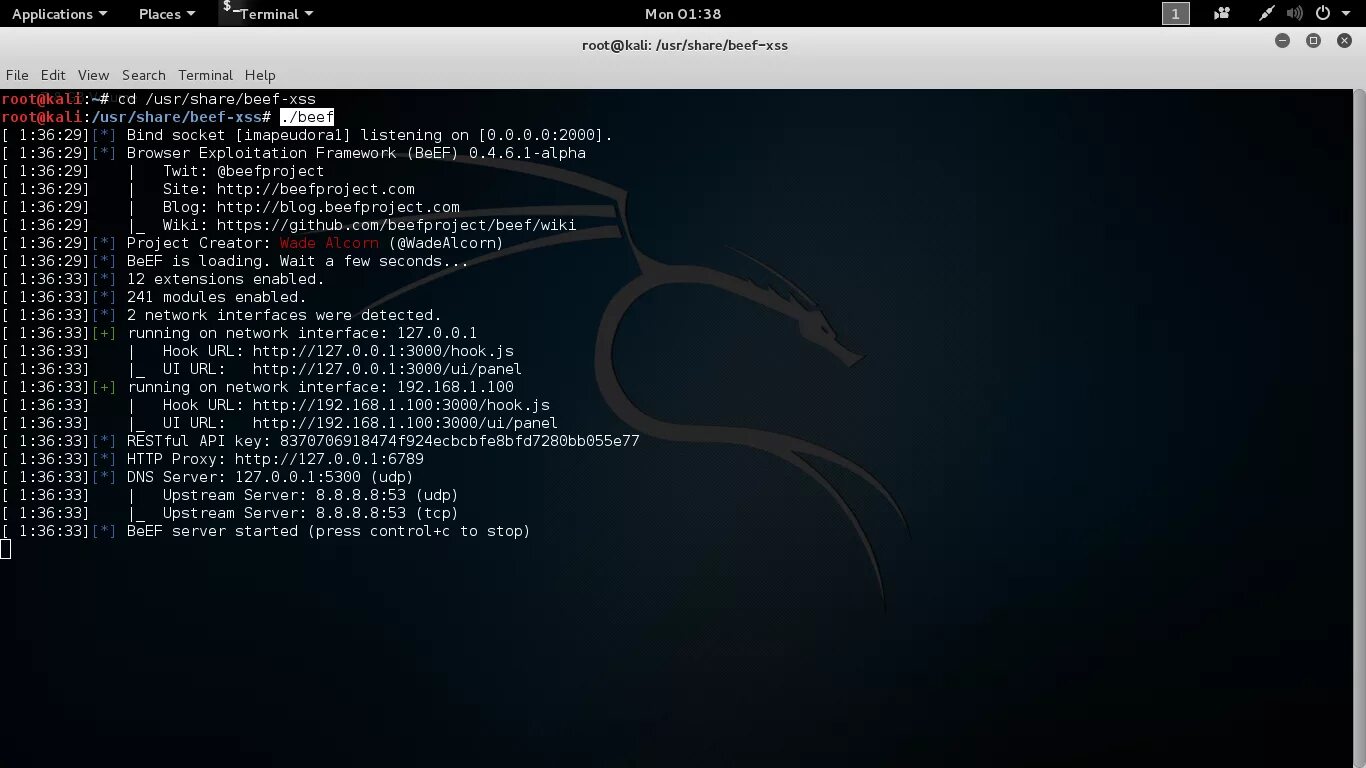The image size is (1366, 768).
Task: Open the View menu
Action: (93, 75)
